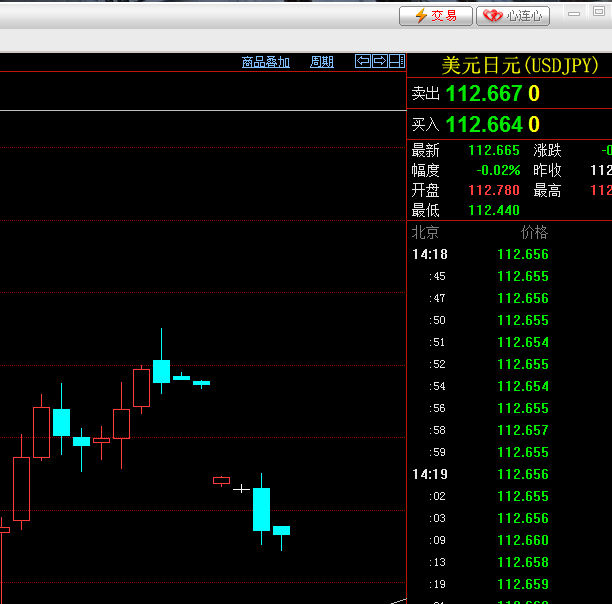612x604 pixels.
Task: Open the 心连心 hearts button
Action: 514,15
